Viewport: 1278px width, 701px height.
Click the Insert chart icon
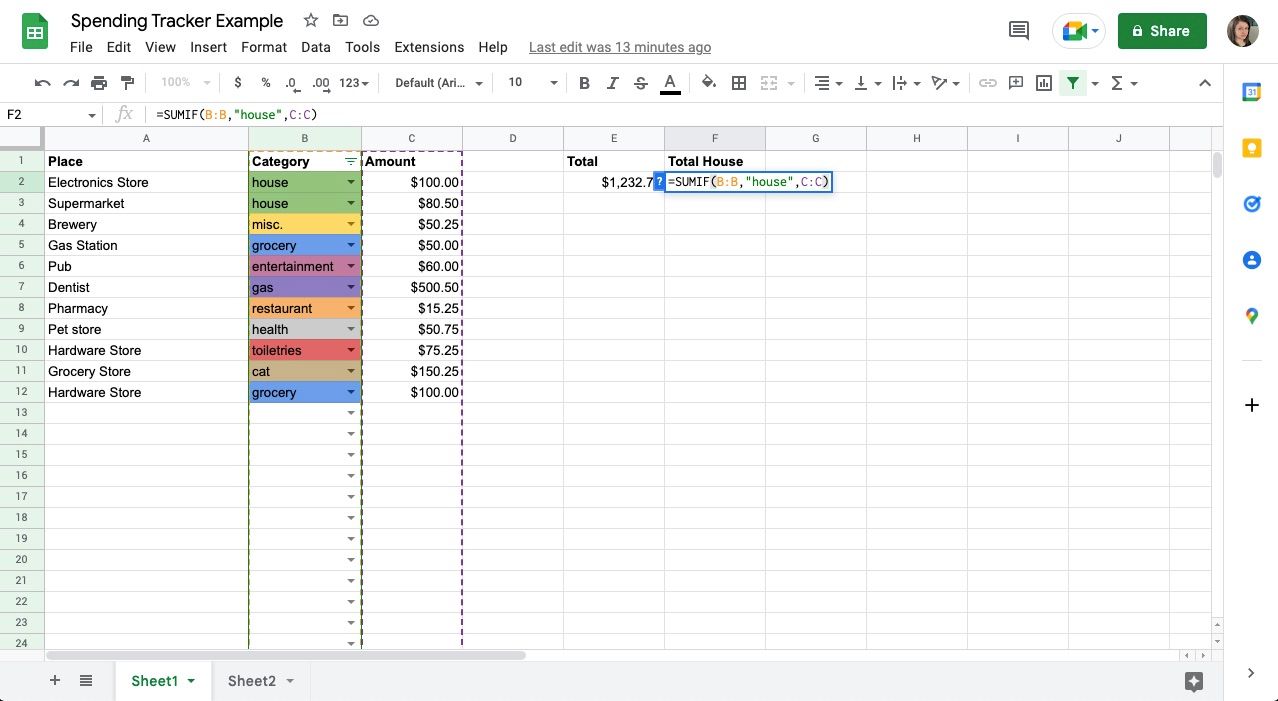coord(1044,83)
